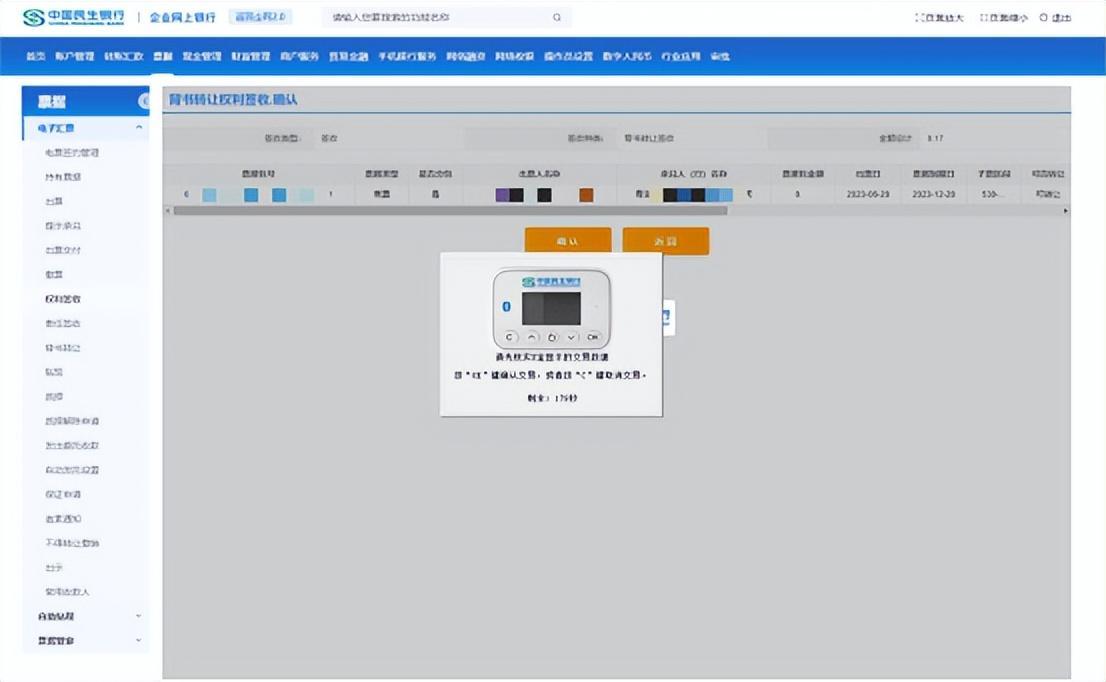Click the search magnifier icon in the header

[557, 18]
